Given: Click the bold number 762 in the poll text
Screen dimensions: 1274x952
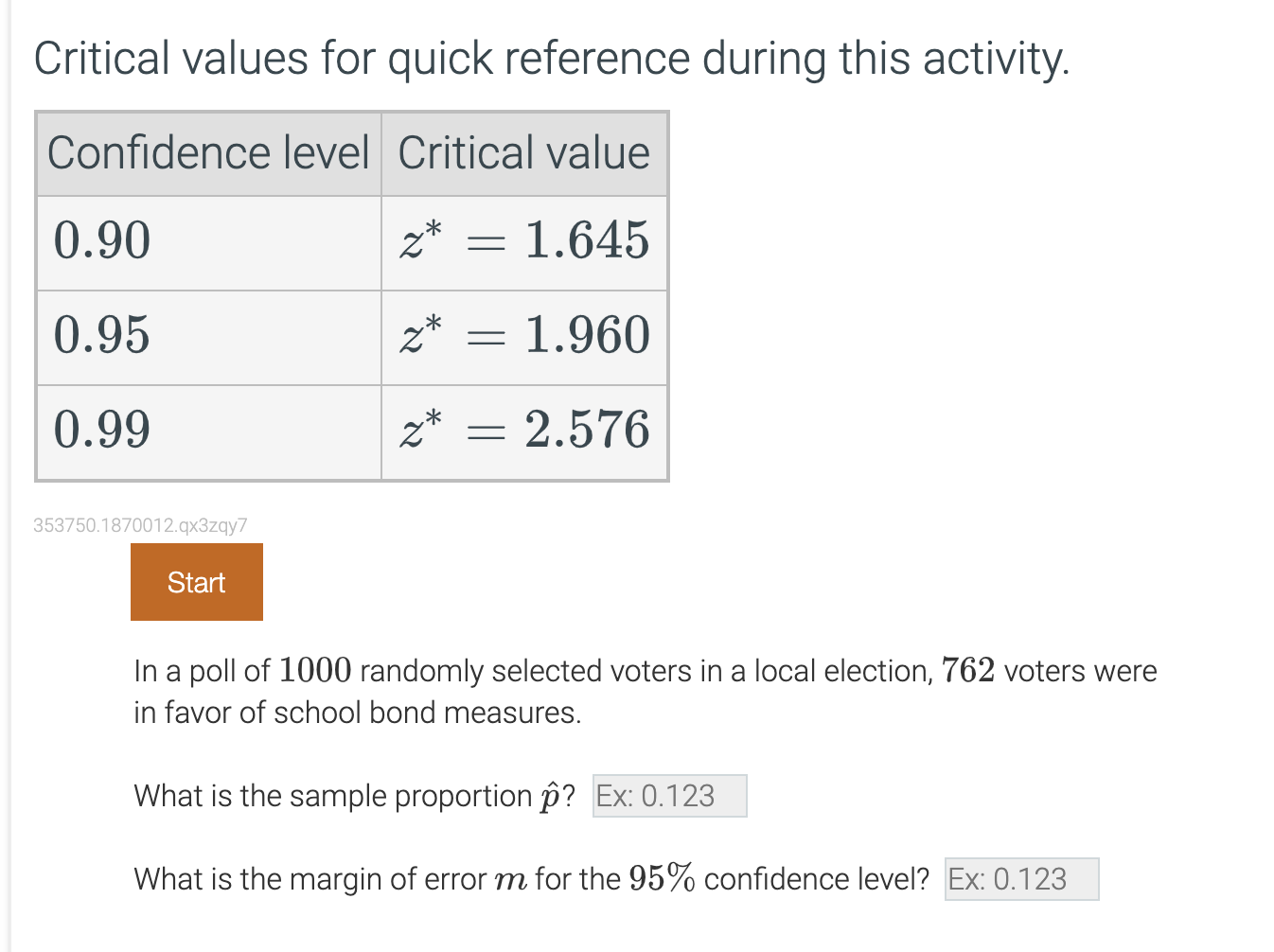Looking at the screenshot, I should (969, 670).
